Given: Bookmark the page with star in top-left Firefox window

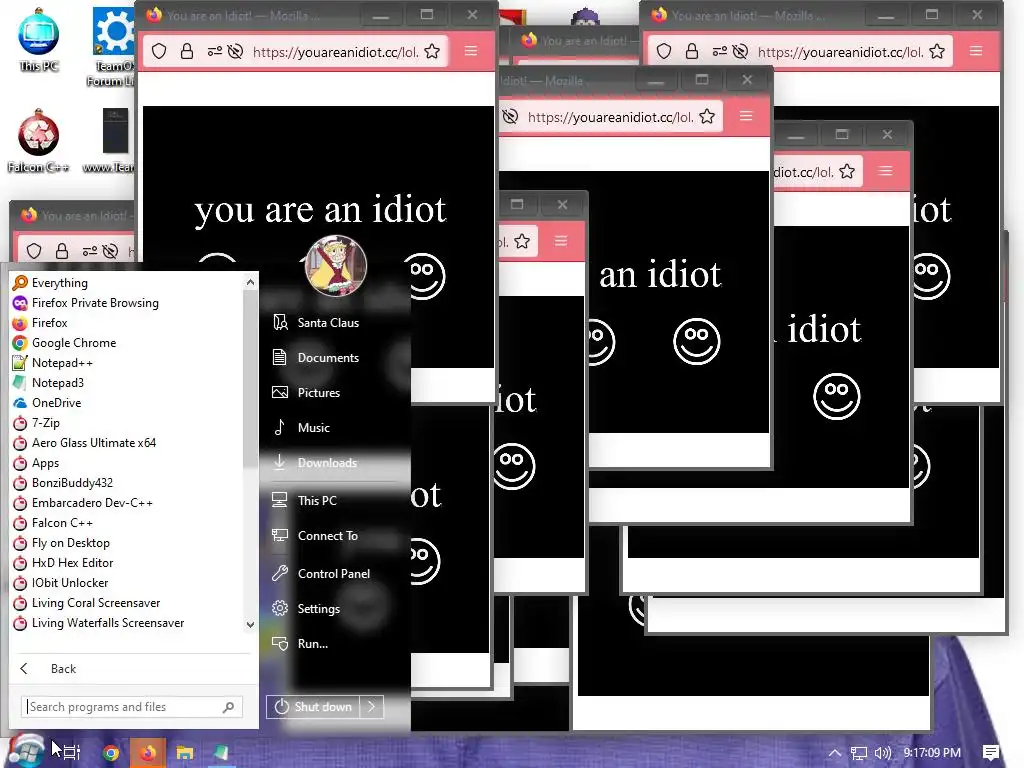Looking at the screenshot, I should (432, 52).
